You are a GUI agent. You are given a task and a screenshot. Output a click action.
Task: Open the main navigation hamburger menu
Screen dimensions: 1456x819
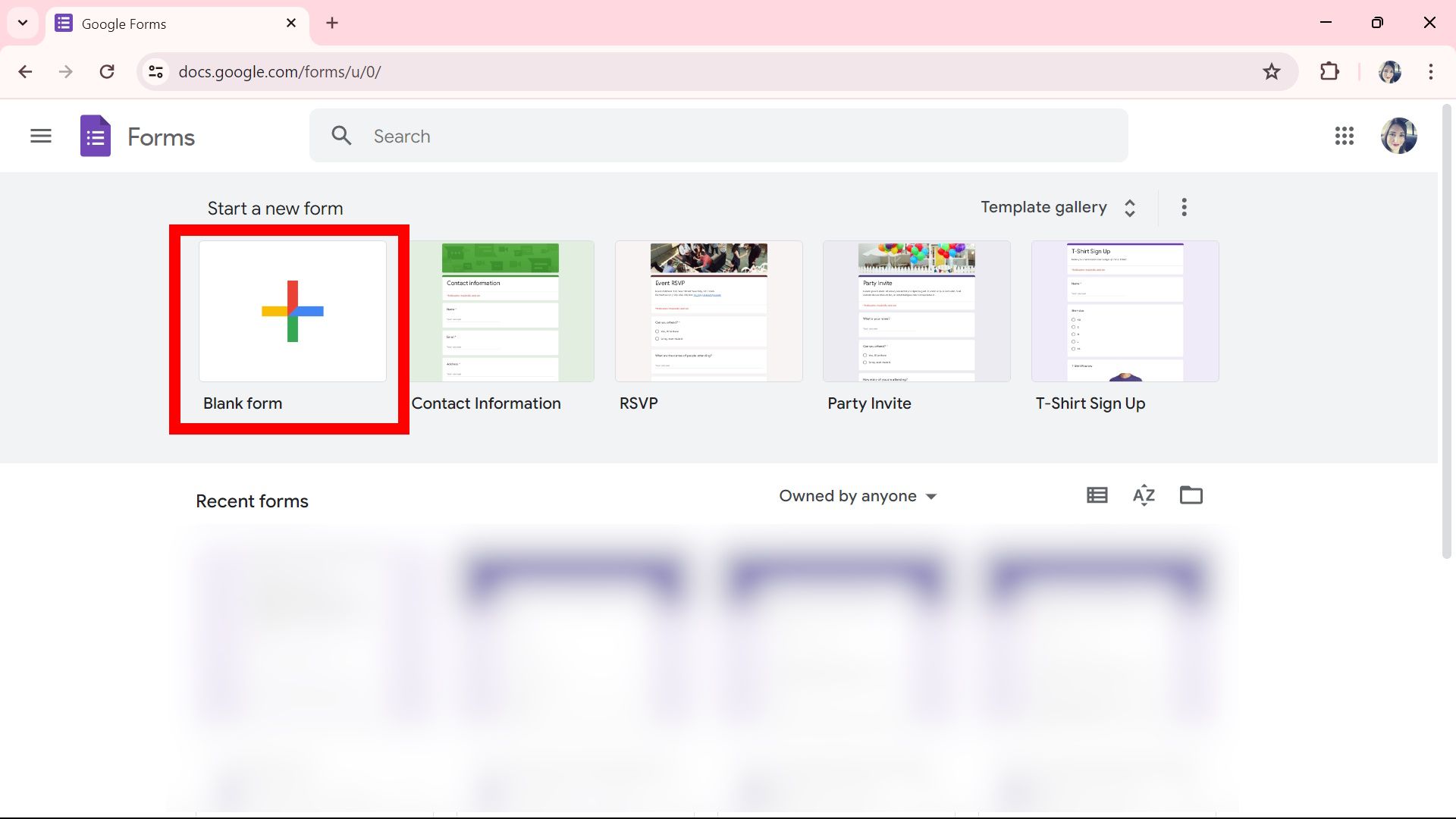click(41, 136)
